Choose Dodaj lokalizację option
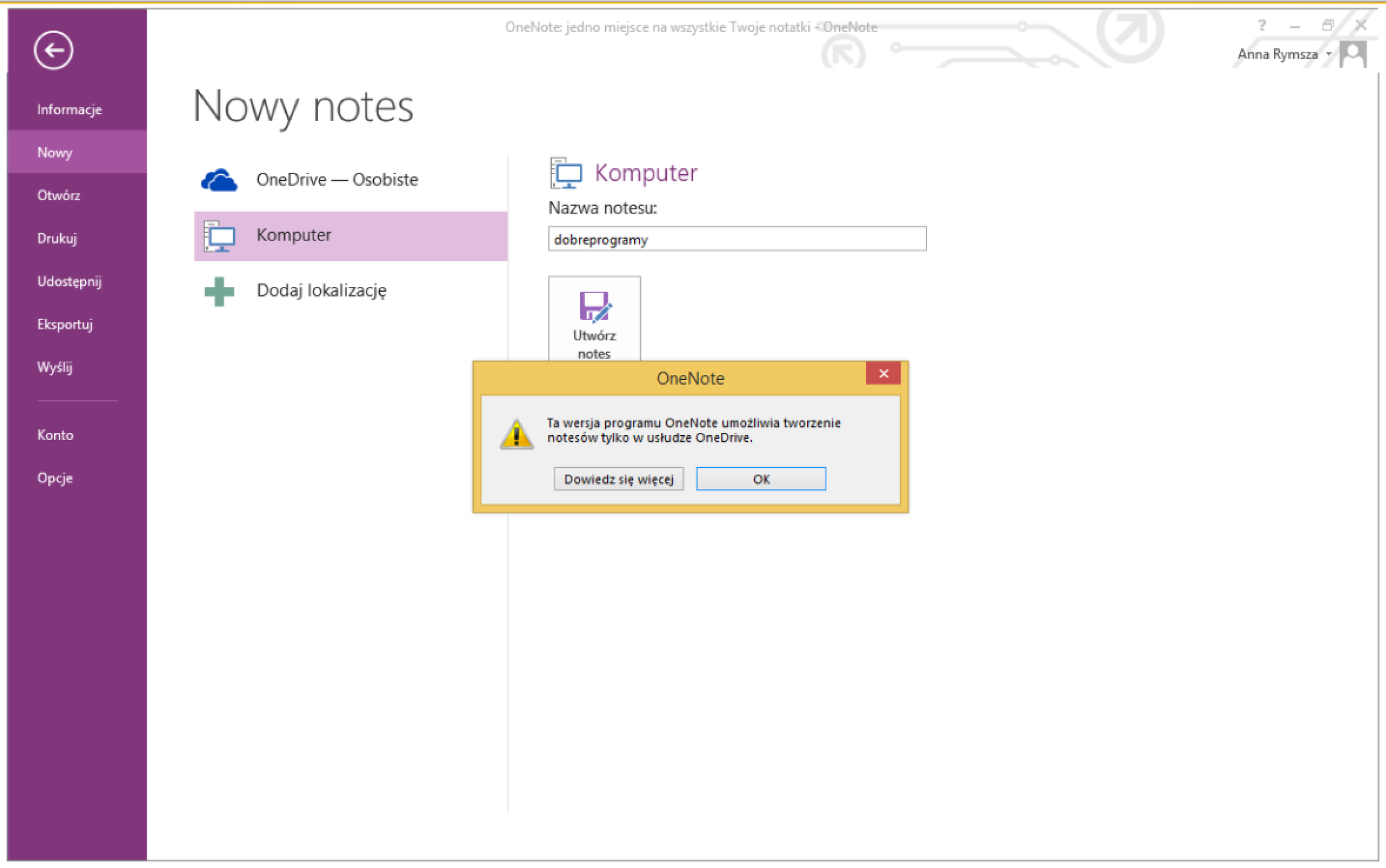 pos(351,291)
